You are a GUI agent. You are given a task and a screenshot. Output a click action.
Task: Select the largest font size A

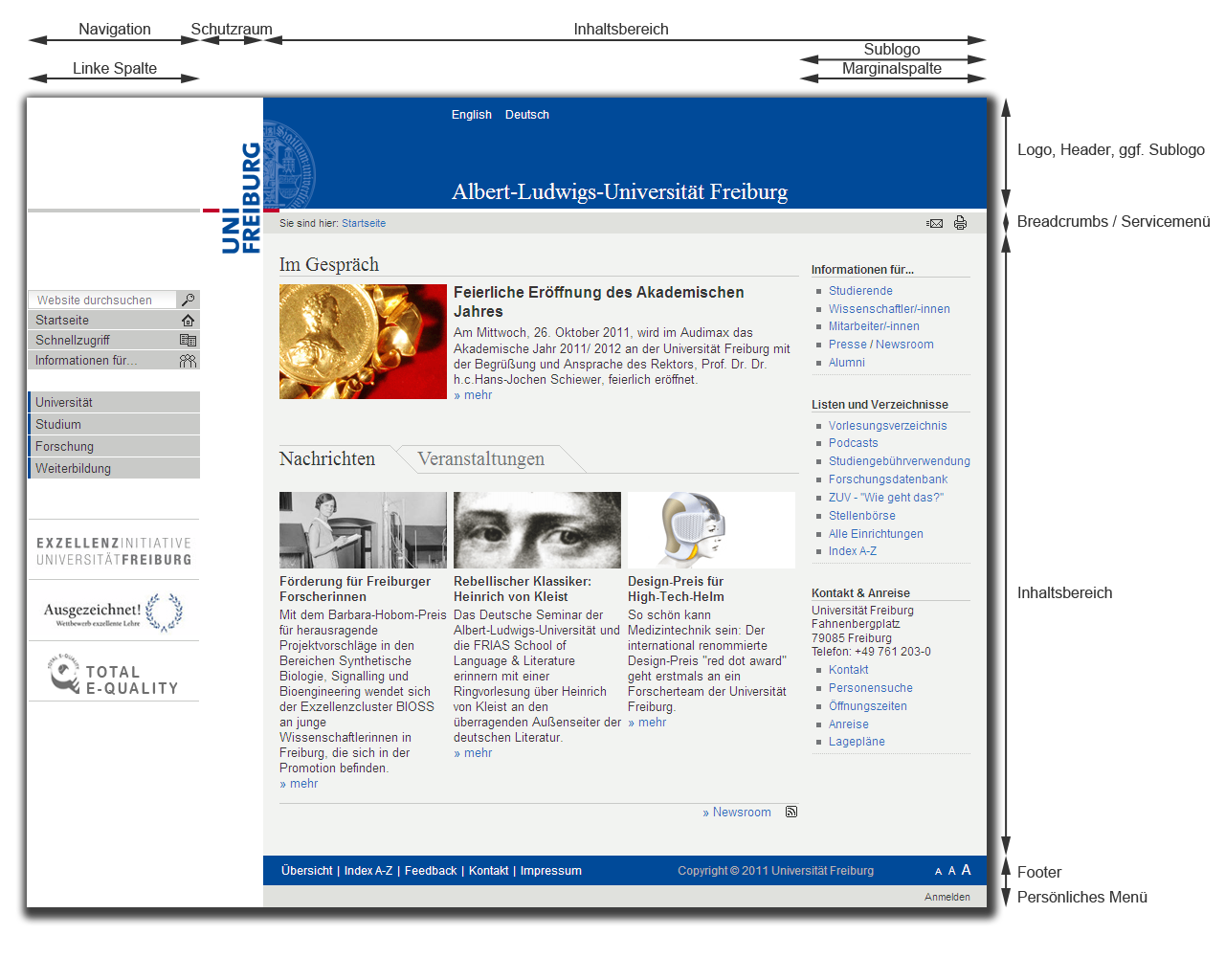[x=966, y=870]
